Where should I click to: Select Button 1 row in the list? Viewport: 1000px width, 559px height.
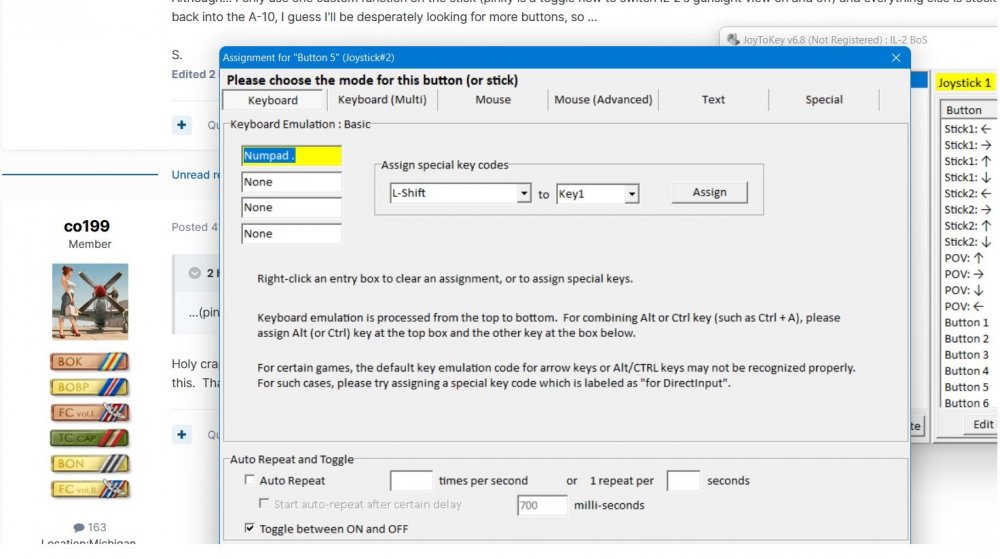tap(967, 323)
